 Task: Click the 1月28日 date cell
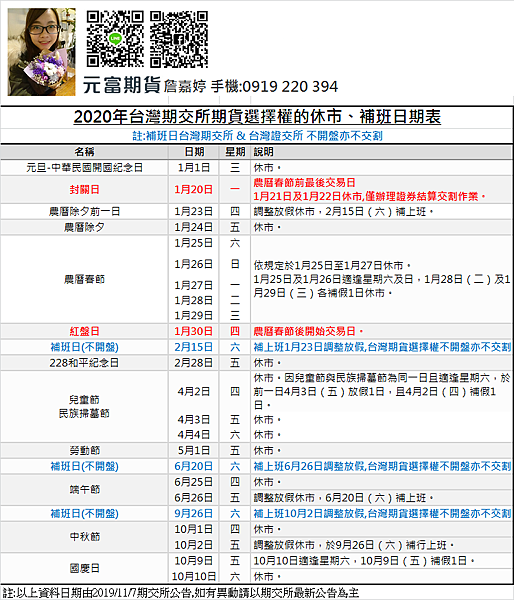194,300
